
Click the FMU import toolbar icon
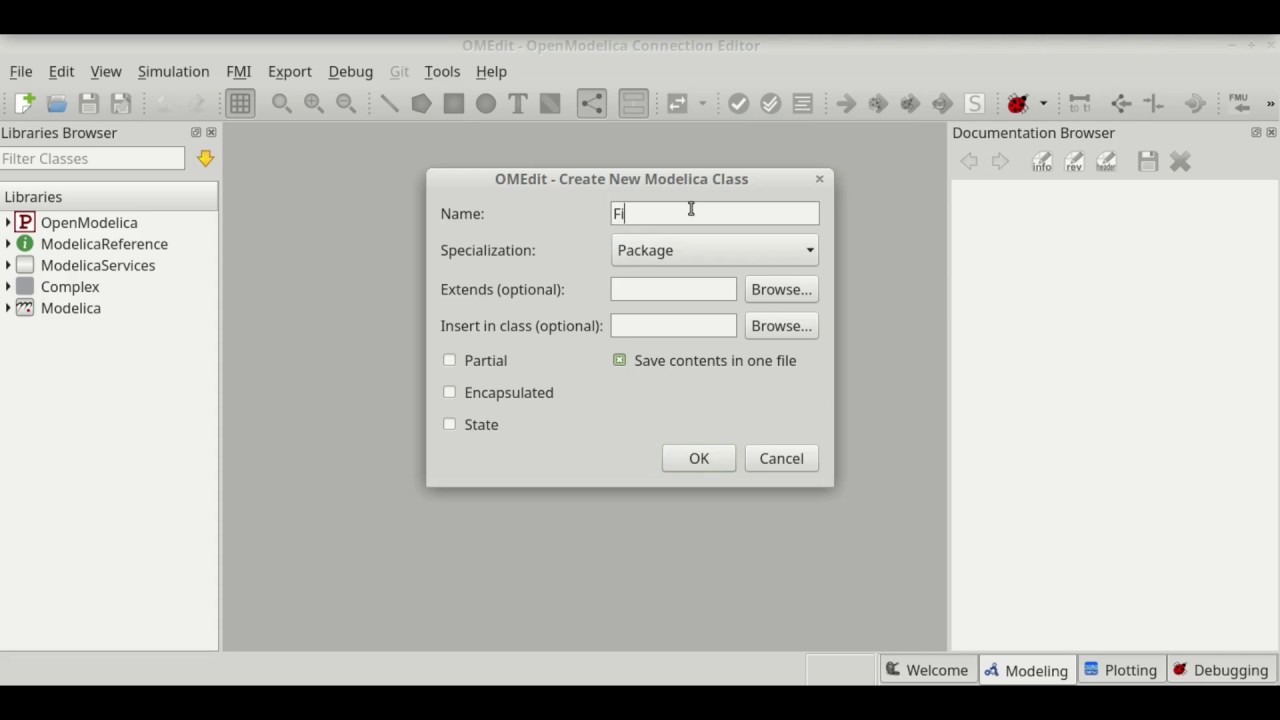[1239, 103]
